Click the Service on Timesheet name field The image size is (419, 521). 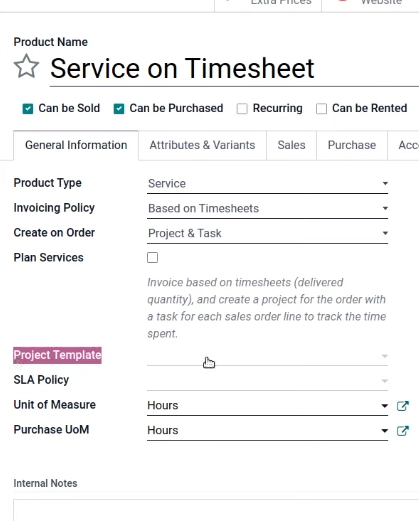[x=234, y=69]
